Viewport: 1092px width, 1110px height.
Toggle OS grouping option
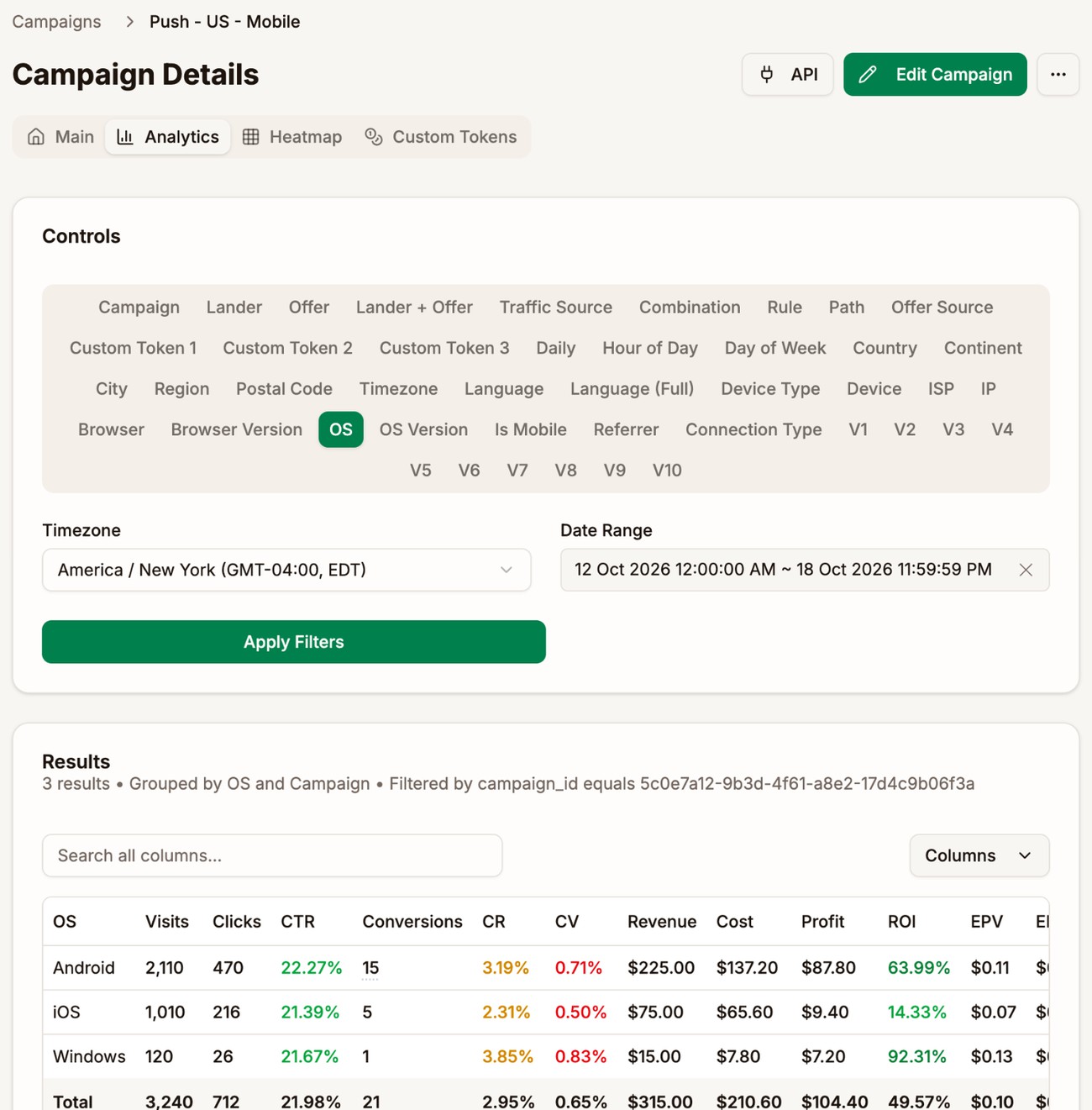[x=341, y=429]
